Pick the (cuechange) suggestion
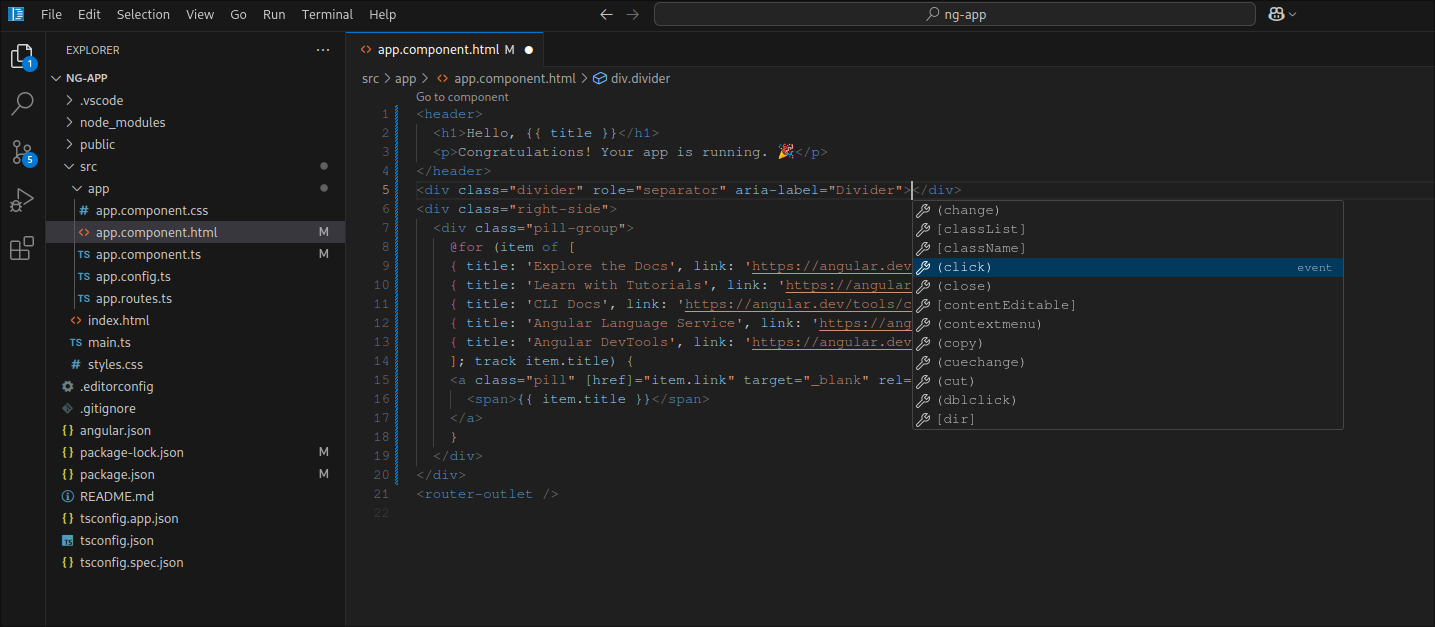 [1128, 362]
